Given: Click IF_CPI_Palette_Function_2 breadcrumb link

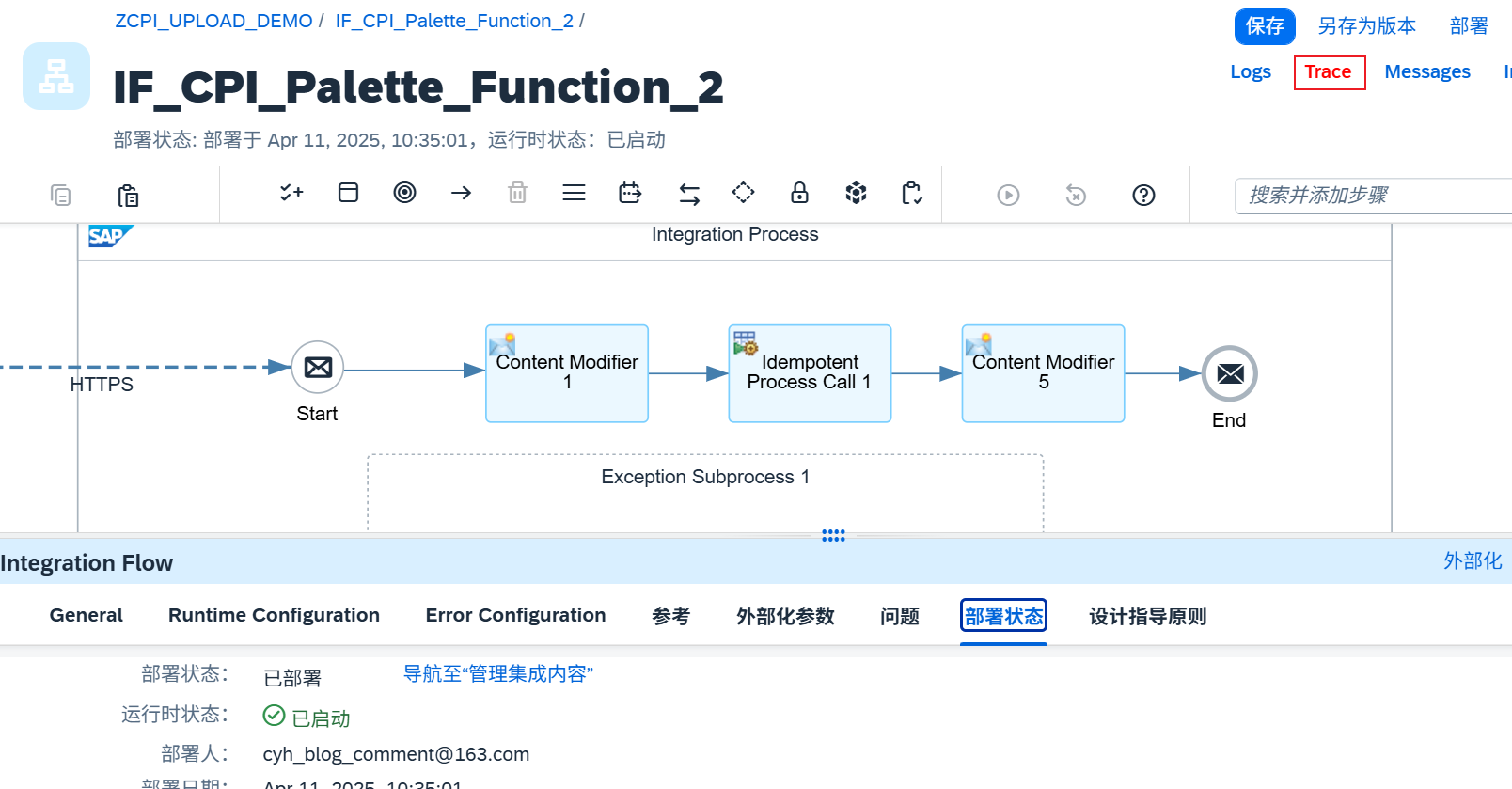Looking at the screenshot, I should (x=454, y=21).
